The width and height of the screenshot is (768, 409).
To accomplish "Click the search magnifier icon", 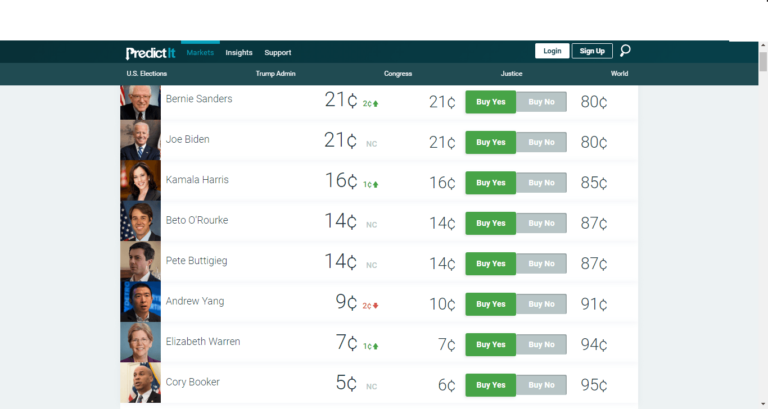I will pos(626,51).
